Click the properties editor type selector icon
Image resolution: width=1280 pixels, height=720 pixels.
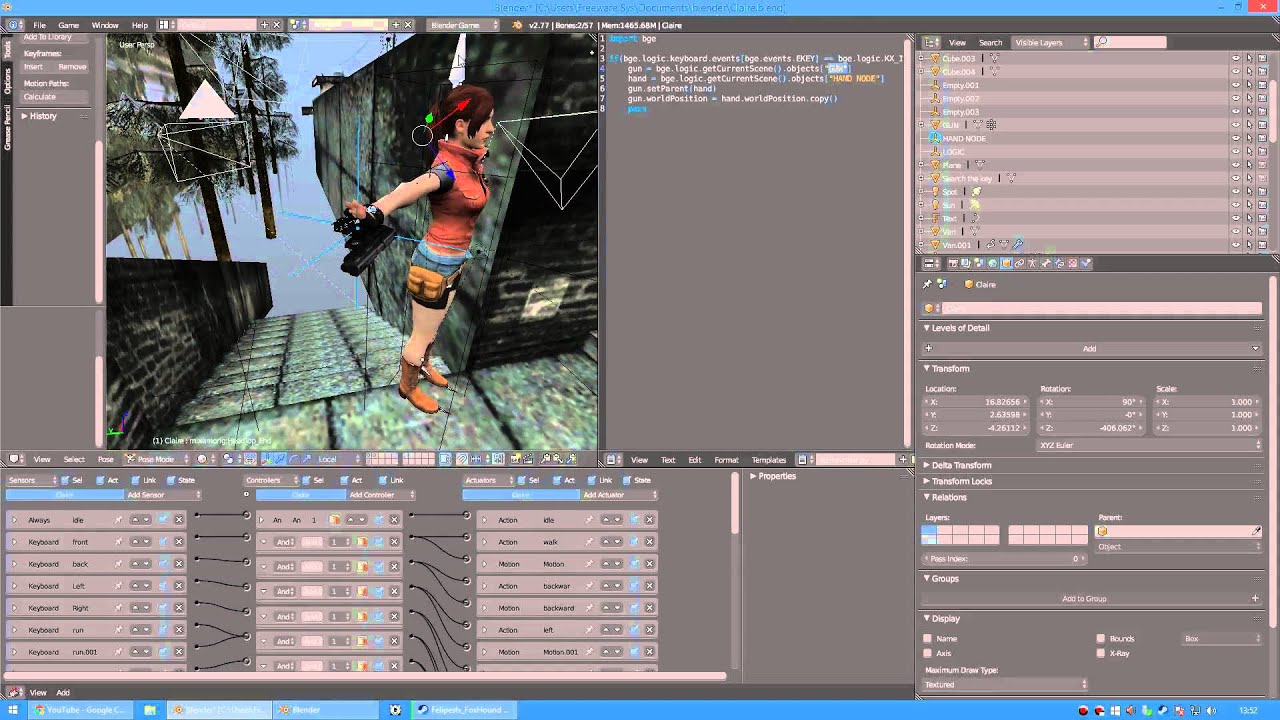point(930,263)
